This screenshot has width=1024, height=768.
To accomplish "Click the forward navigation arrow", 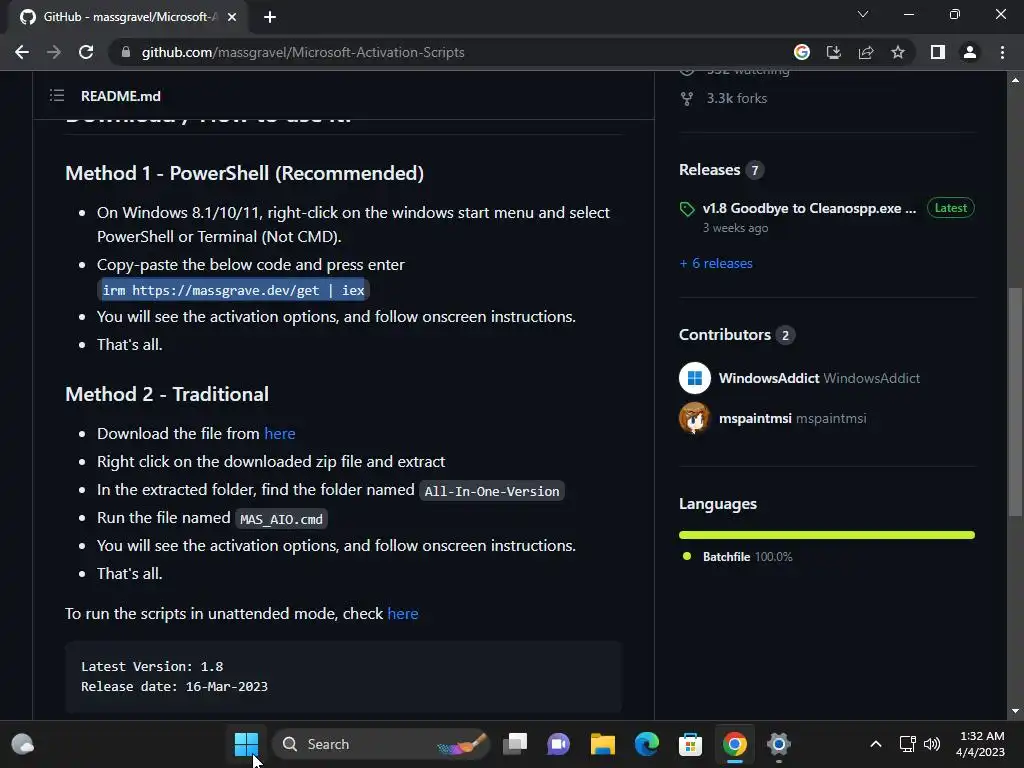I will 54,52.
